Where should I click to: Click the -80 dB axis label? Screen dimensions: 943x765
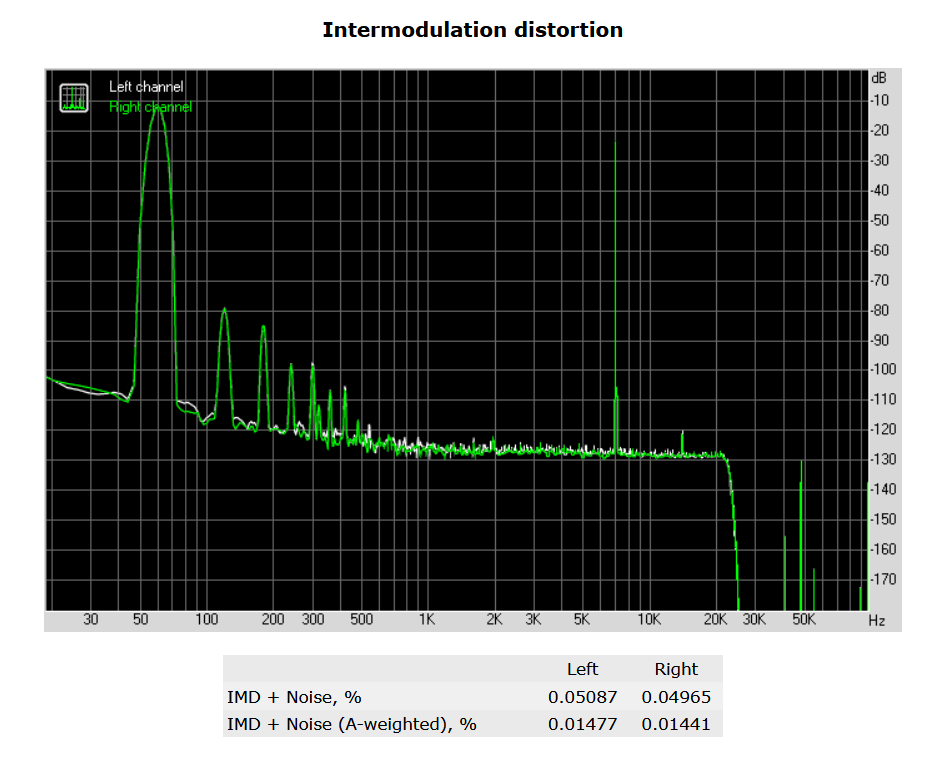click(879, 310)
